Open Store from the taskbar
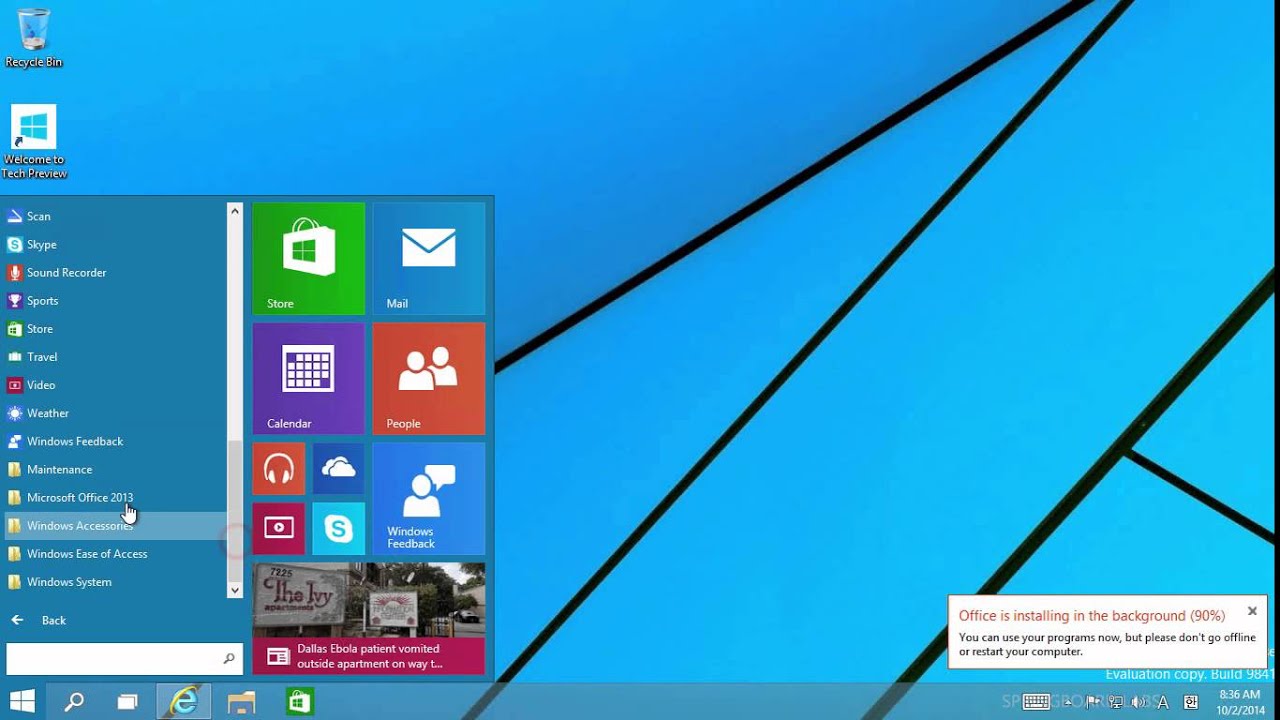The width and height of the screenshot is (1280, 720). coord(298,702)
